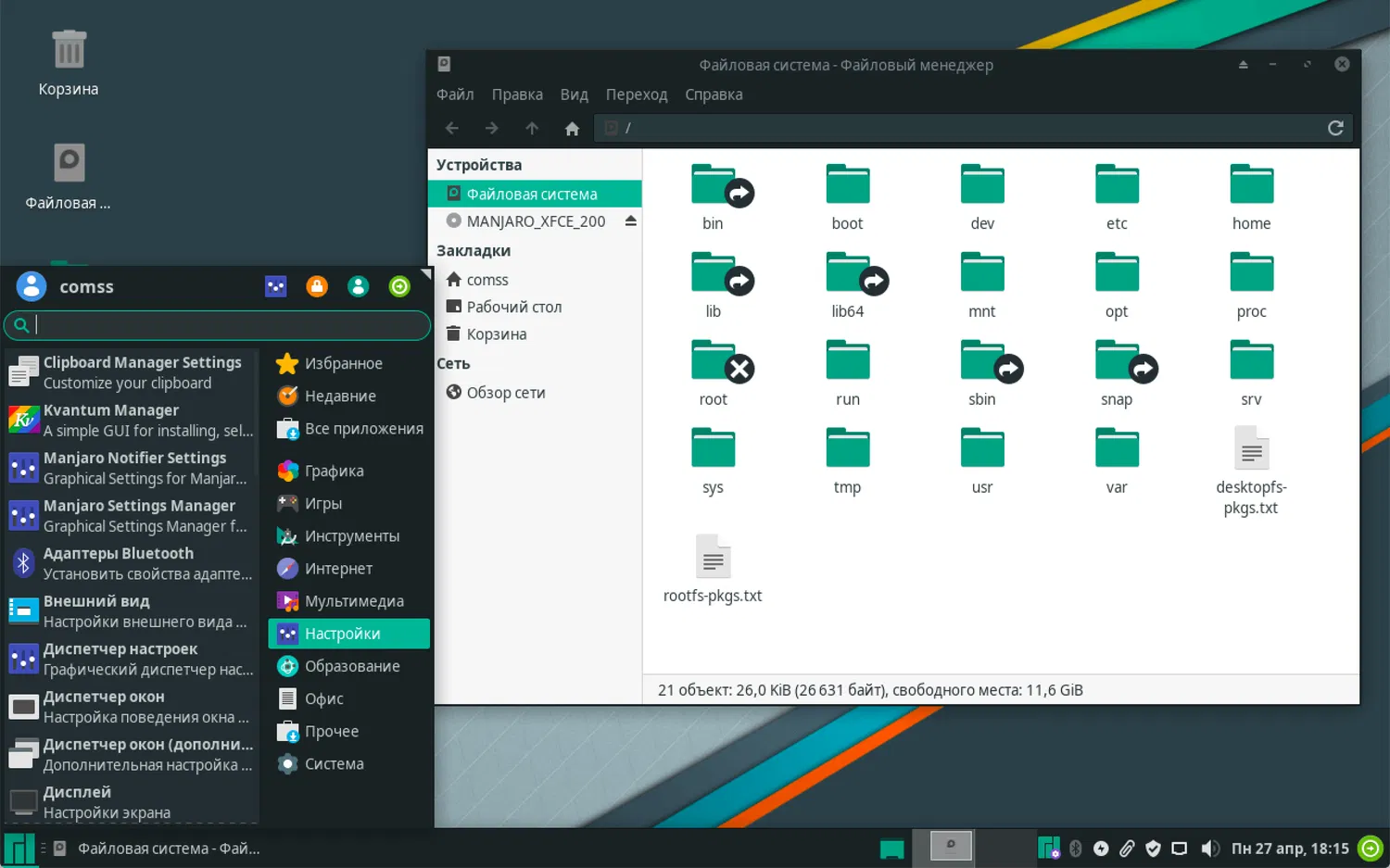Click the Bluetooth tray icon
The width and height of the screenshot is (1390, 868).
[x=1076, y=849]
